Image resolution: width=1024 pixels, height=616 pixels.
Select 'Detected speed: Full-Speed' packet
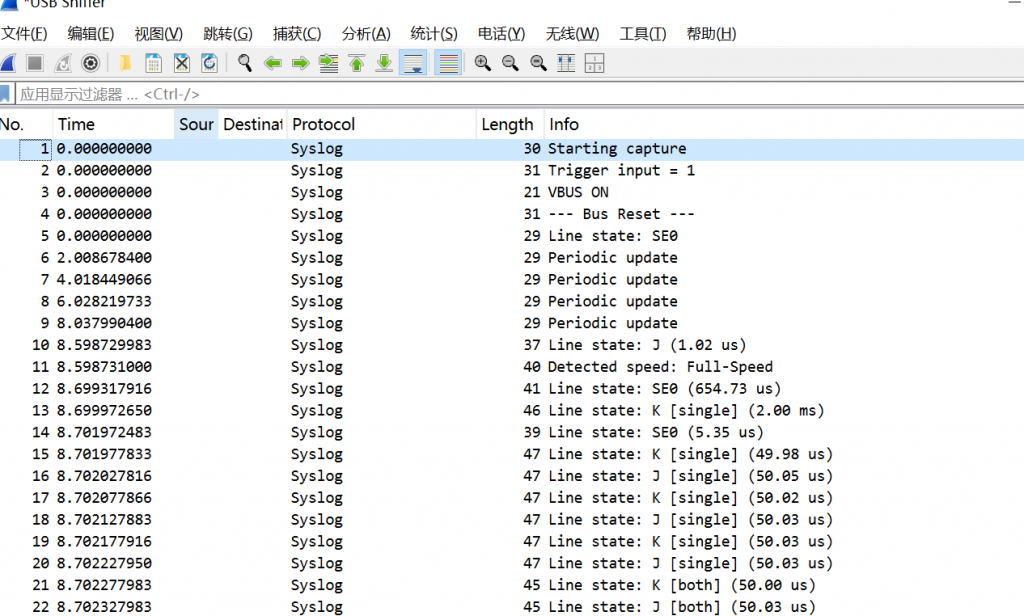click(512, 367)
